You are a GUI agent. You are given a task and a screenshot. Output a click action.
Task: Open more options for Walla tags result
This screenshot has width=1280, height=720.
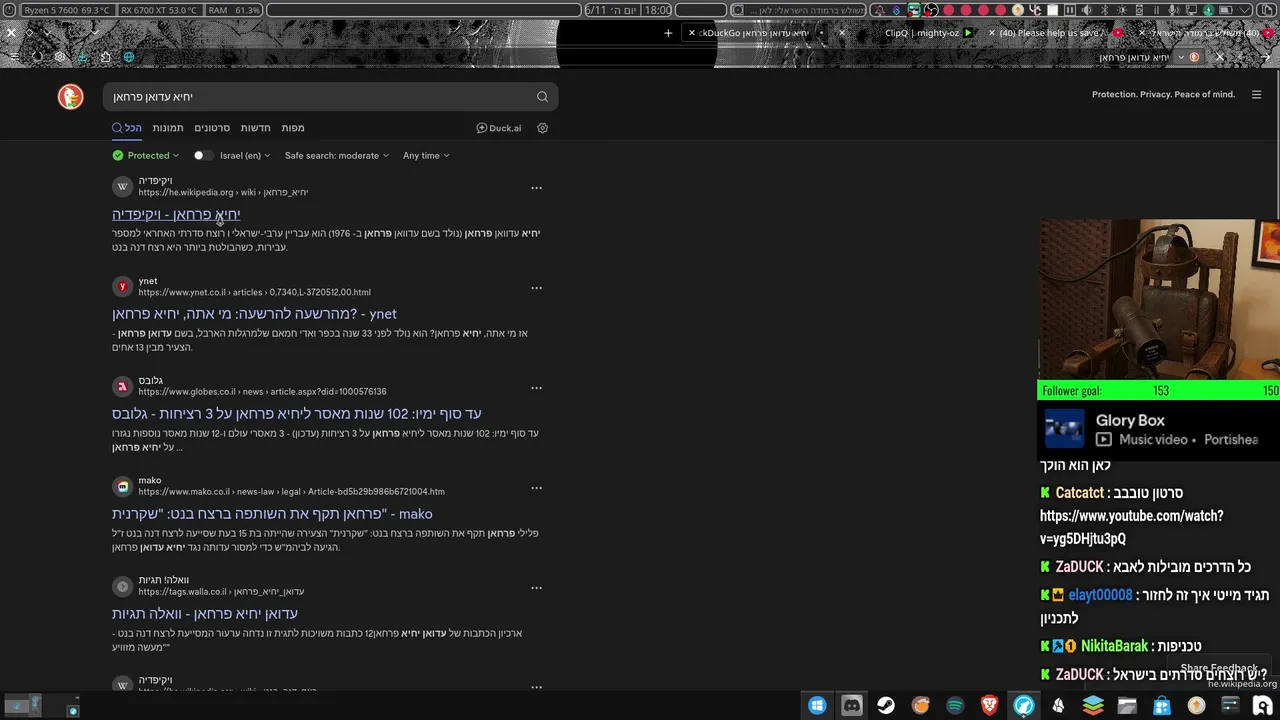536,588
